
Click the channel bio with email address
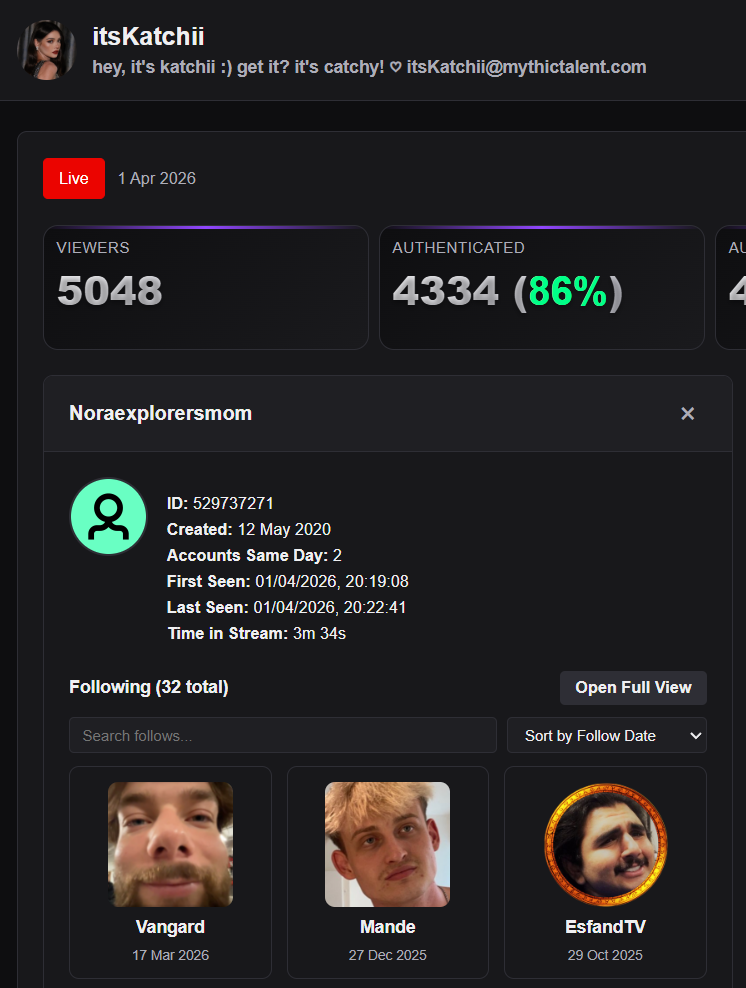point(369,67)
